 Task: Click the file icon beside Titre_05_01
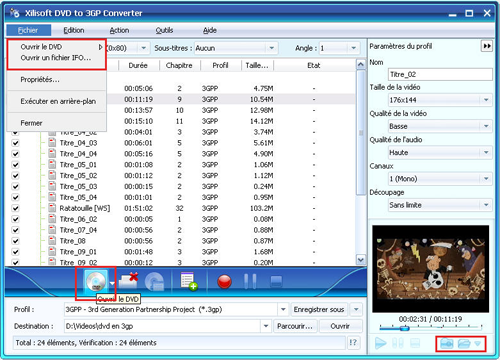coord(52,164)
